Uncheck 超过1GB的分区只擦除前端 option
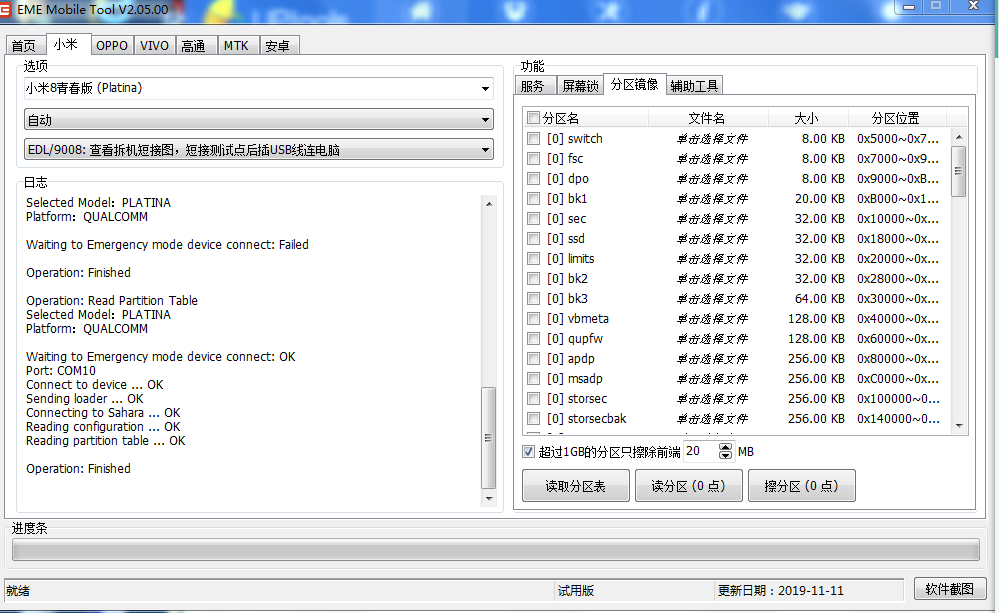The image size is (999, 613). pyautogui.click(x=528, y=452)
